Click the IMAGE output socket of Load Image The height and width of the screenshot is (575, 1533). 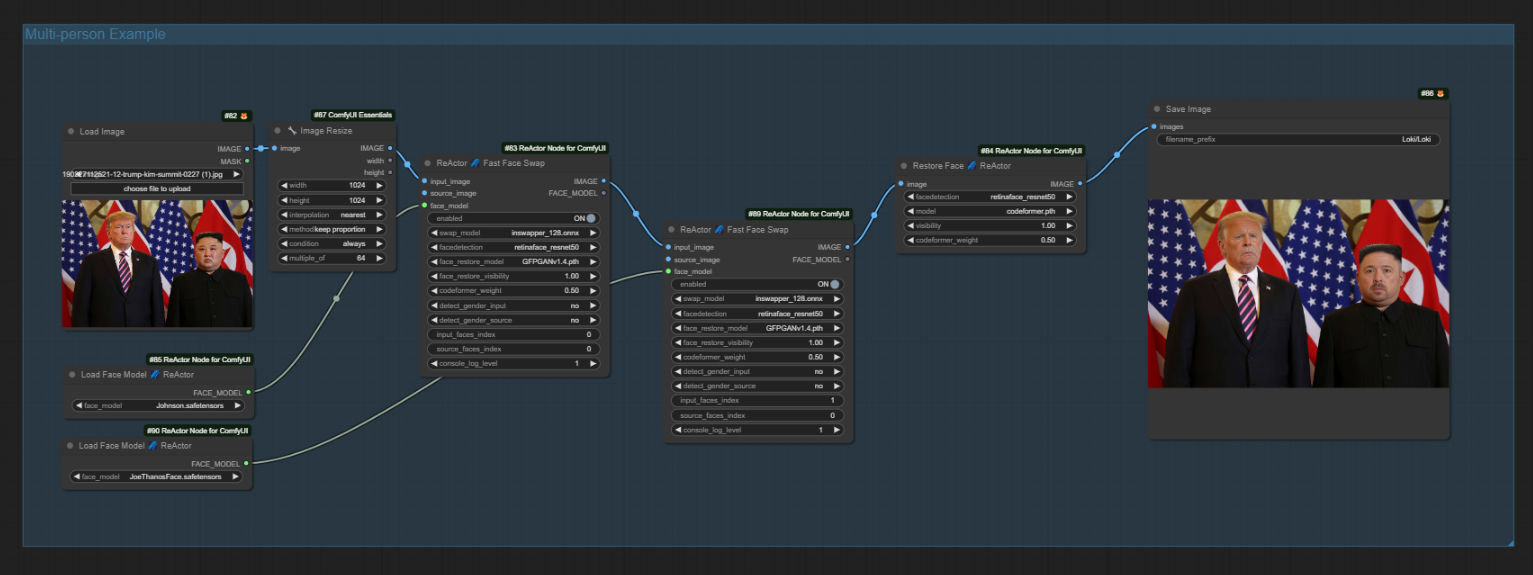point(247,148)
